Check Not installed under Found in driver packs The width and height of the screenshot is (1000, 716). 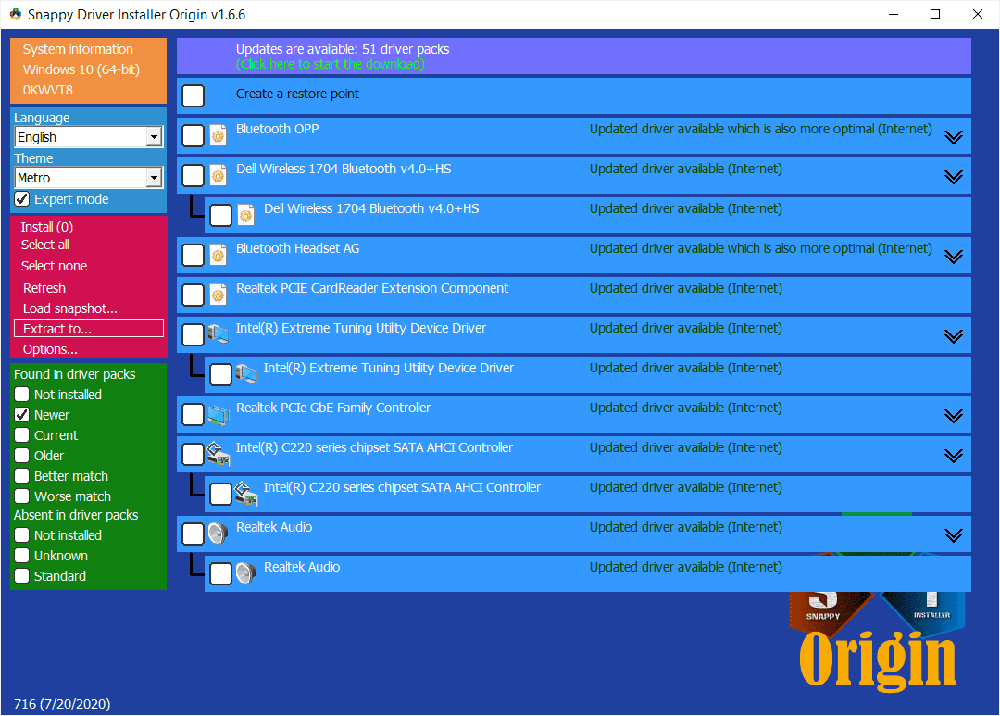22,394
